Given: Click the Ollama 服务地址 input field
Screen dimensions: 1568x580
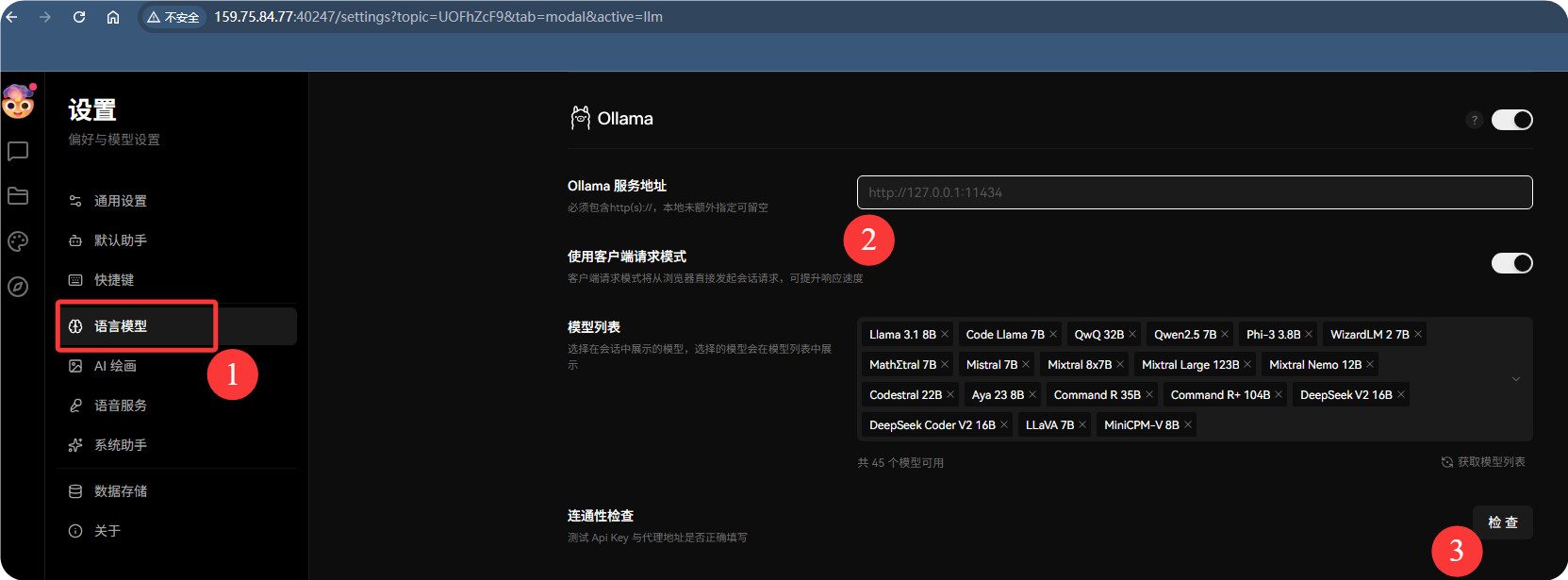Looking at the screenshot, I should coord(1195,192).
